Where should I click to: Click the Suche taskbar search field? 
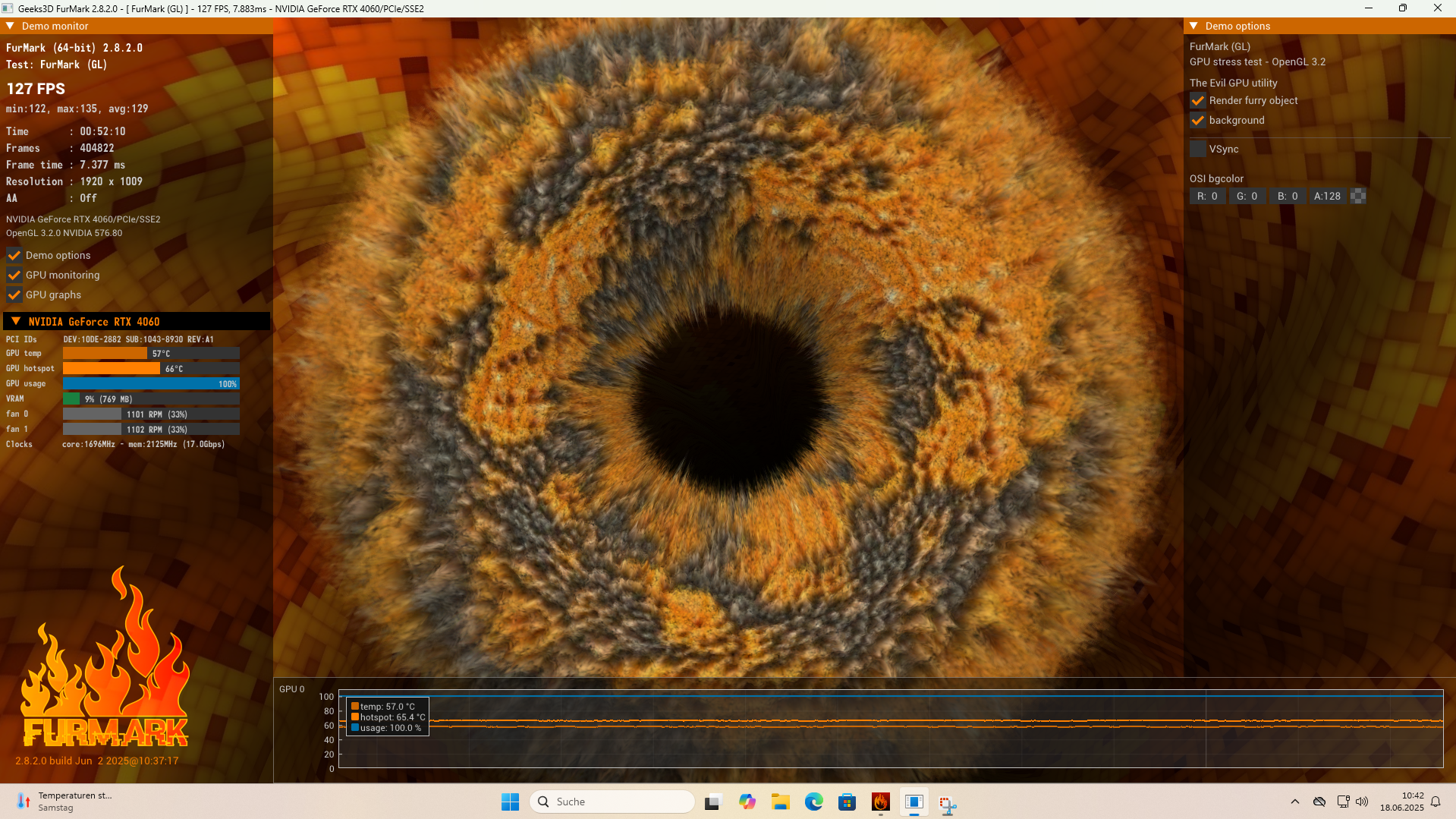612,802
